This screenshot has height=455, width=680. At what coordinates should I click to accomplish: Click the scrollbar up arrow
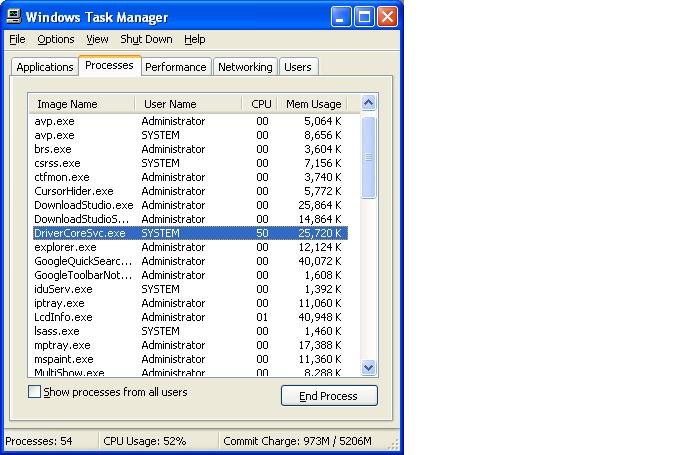pyautogui.click(x=369, y=103)
